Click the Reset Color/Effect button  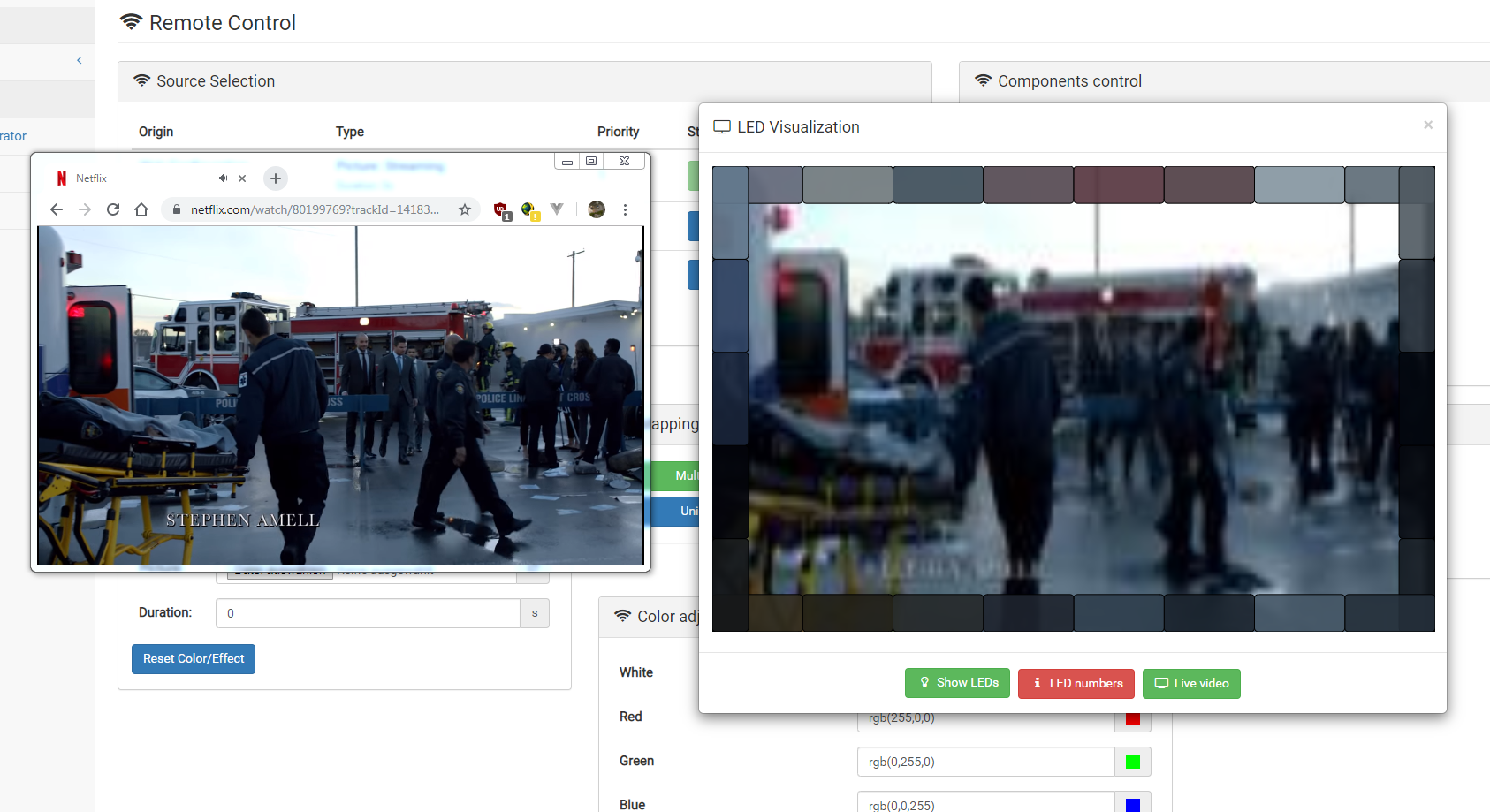pyautogui.click(x=194, y=659)
